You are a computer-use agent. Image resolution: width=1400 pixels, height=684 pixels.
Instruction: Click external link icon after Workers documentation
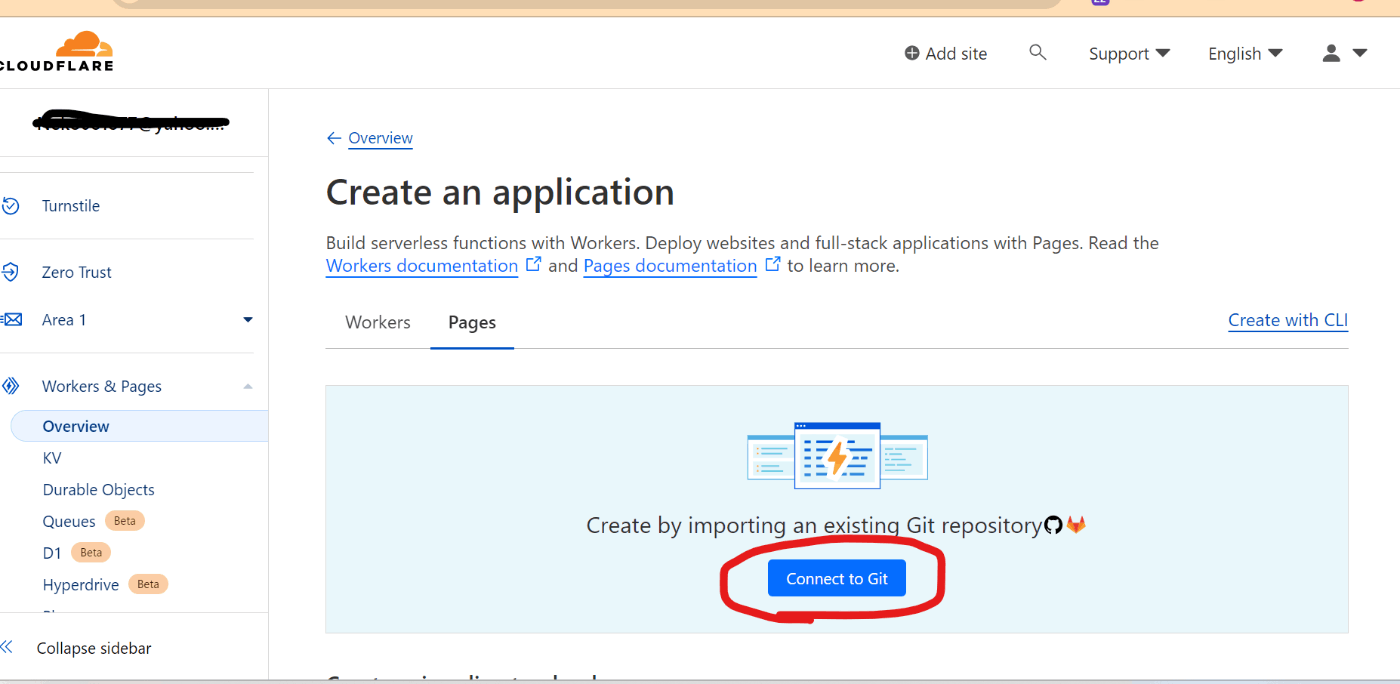(x=534, y=265)
